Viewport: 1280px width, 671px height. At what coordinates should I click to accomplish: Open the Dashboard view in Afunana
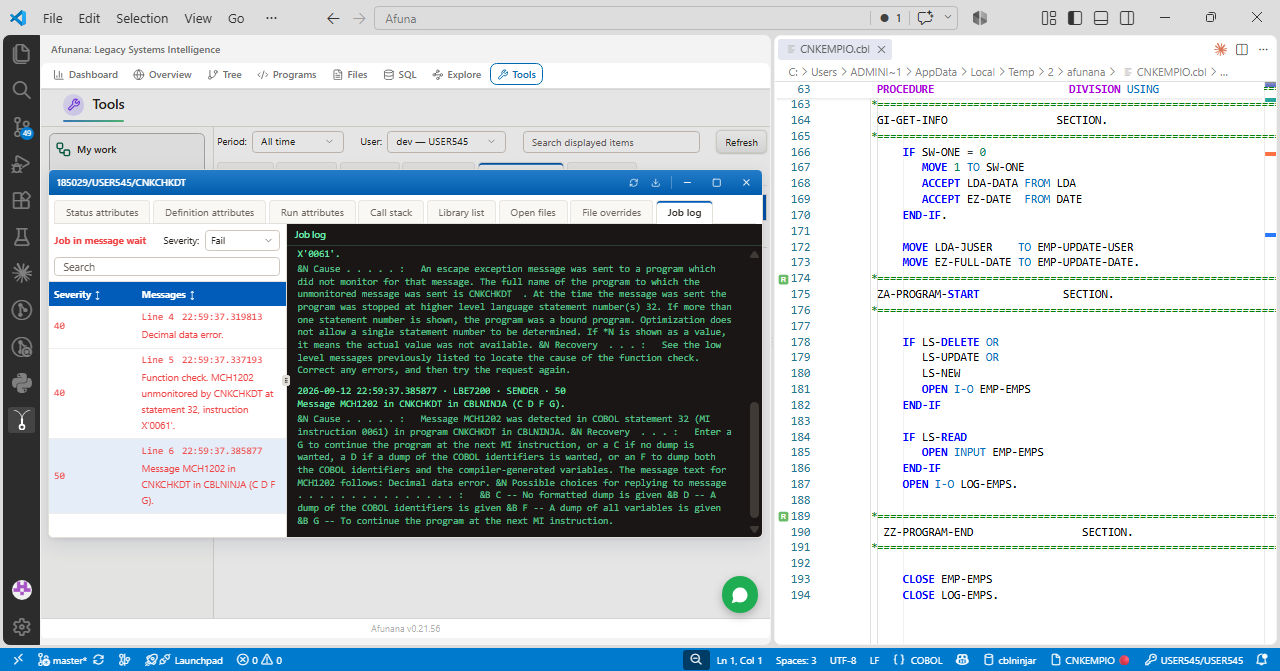(x=86, y=74)
